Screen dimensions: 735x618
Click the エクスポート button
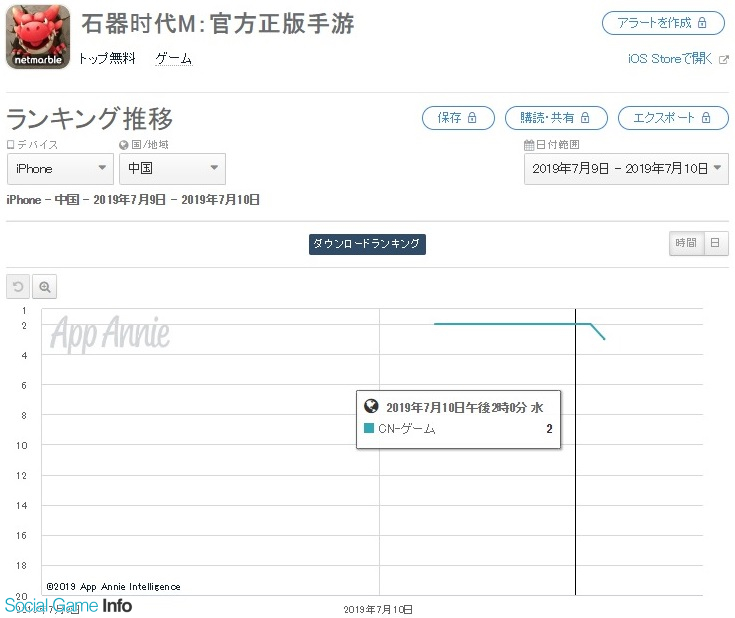point(673,118)
